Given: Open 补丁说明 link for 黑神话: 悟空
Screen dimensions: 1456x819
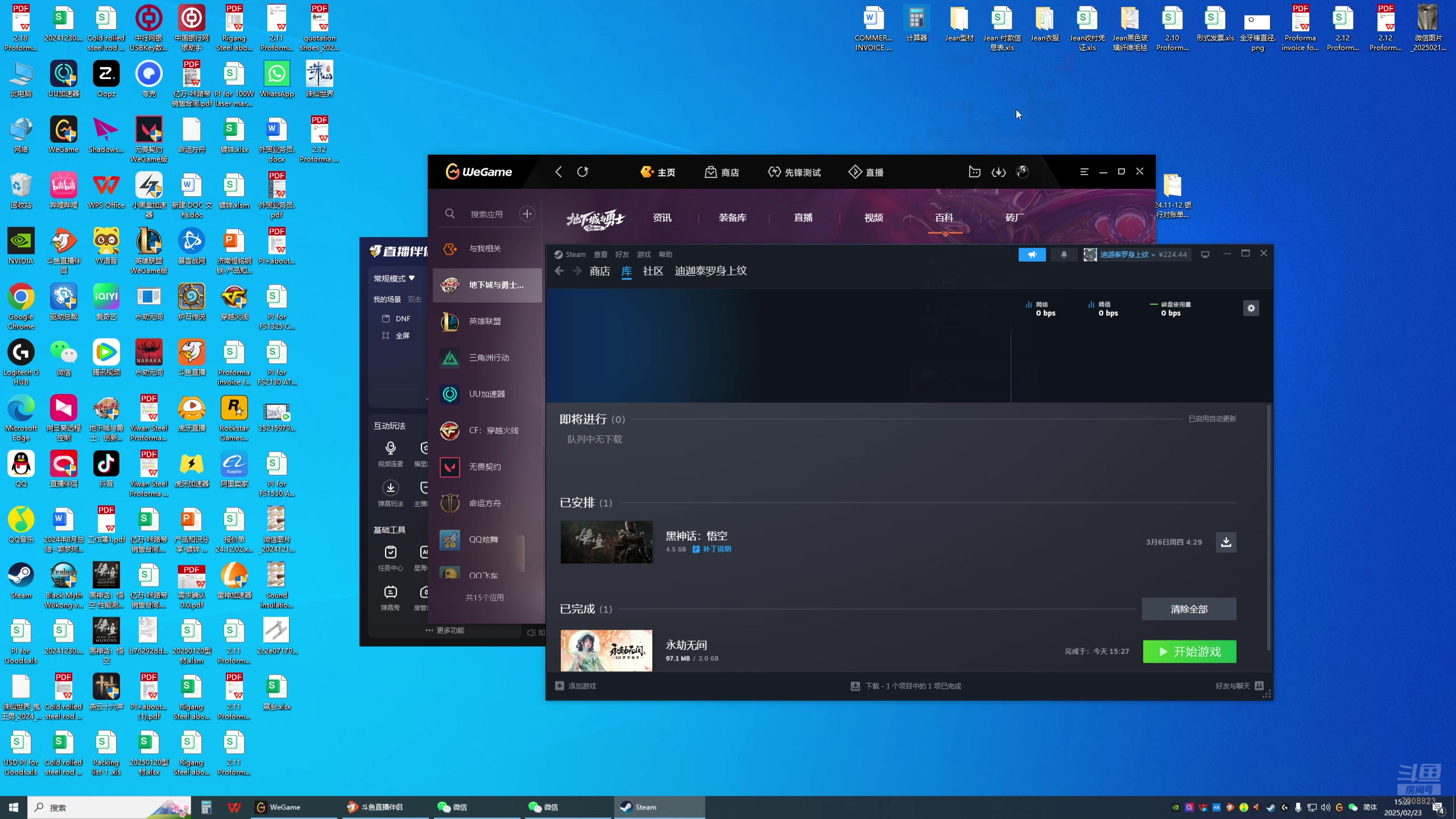Looking at the screenshot, I should point(712,549).
